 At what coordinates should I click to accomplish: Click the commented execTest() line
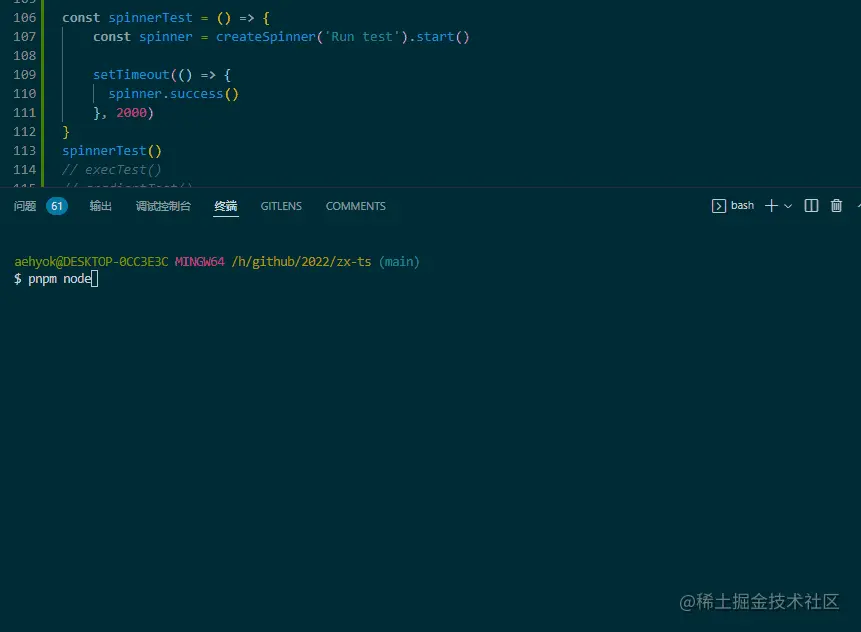(111, 170)
